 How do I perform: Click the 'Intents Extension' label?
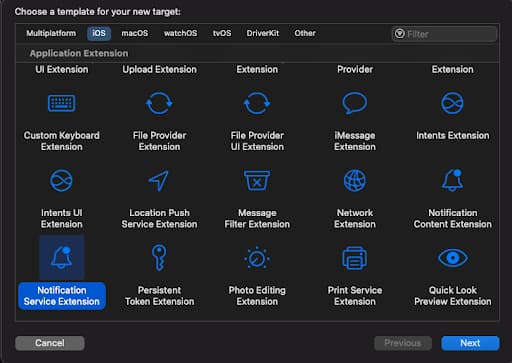click(453, 135)
